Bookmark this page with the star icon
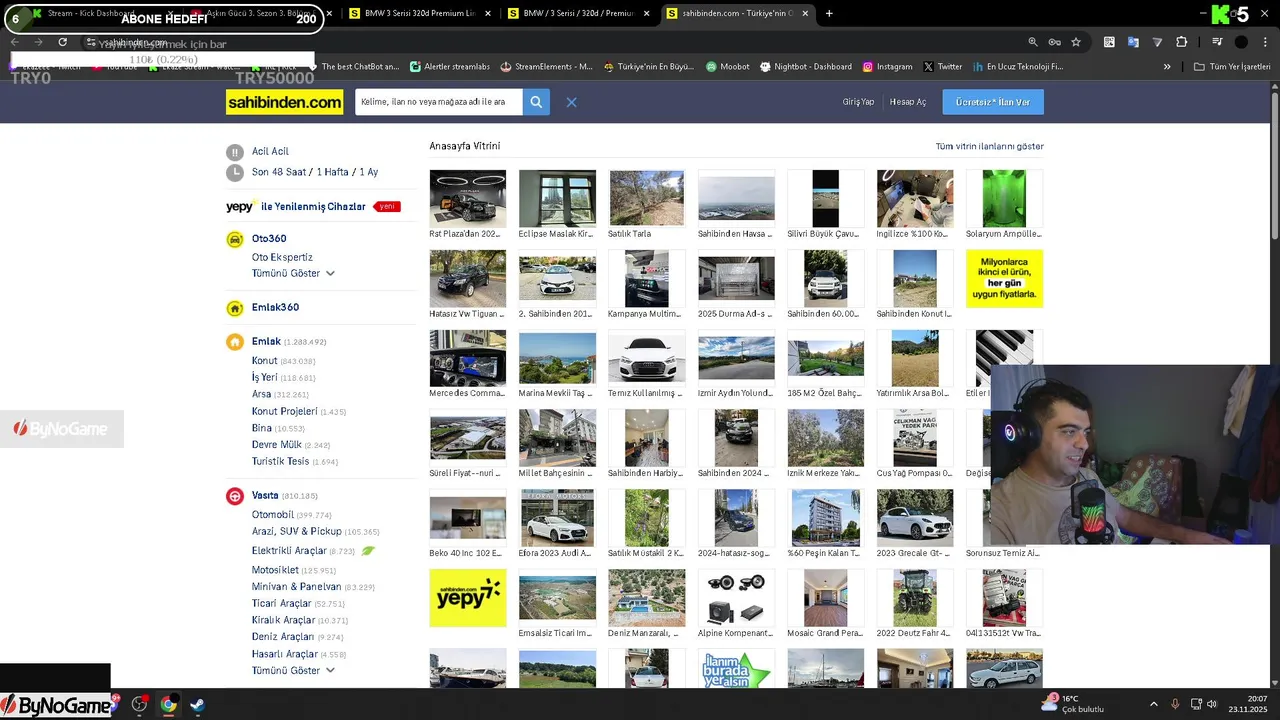This screenshot has height=720, width=1280. [1076, 42]
